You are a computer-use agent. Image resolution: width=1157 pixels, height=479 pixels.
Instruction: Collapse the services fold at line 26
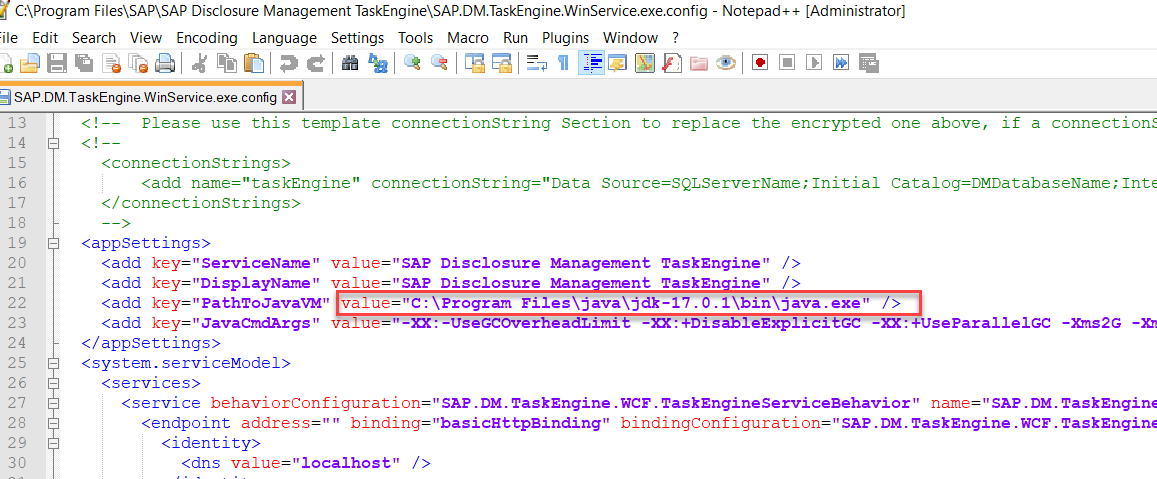pos(53,383)
